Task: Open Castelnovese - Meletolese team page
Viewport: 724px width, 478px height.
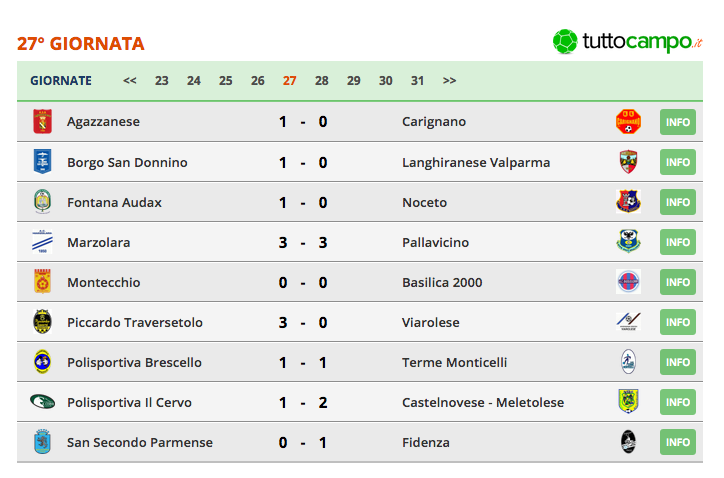Action: tap(483, 402)
